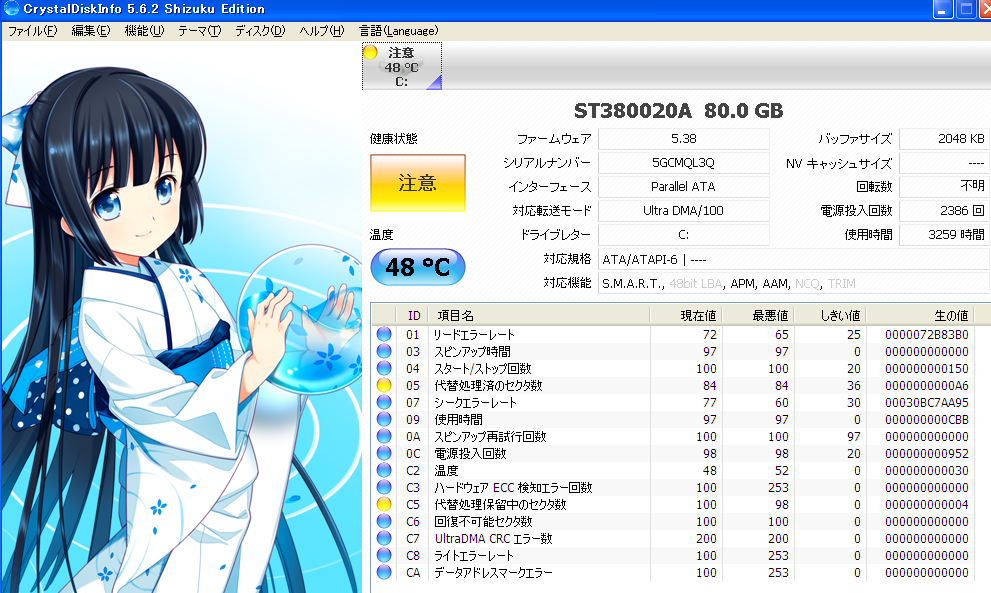Select the 代替処理済のセクタ数 attribute name

[488, 386]
